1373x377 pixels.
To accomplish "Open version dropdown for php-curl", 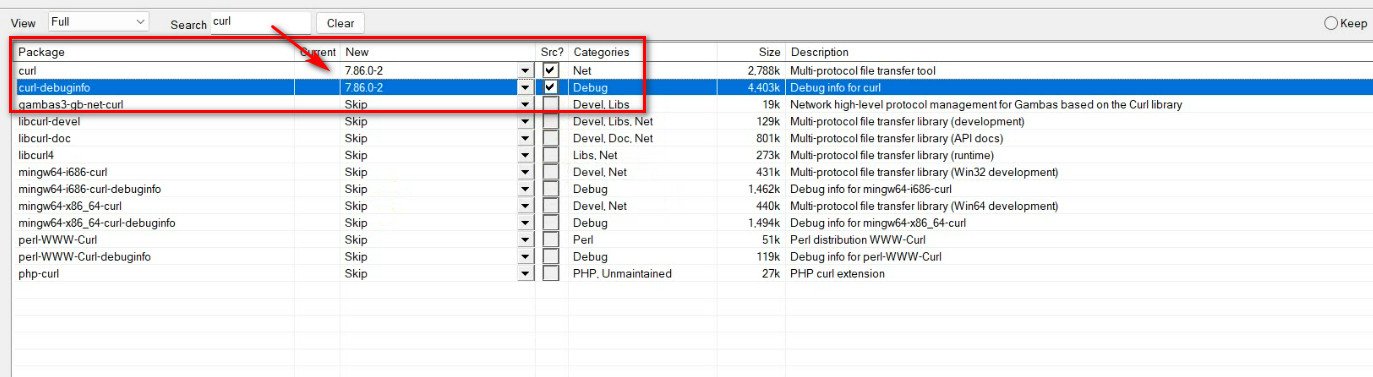I will pyautogui.click(x=525, y=275).
